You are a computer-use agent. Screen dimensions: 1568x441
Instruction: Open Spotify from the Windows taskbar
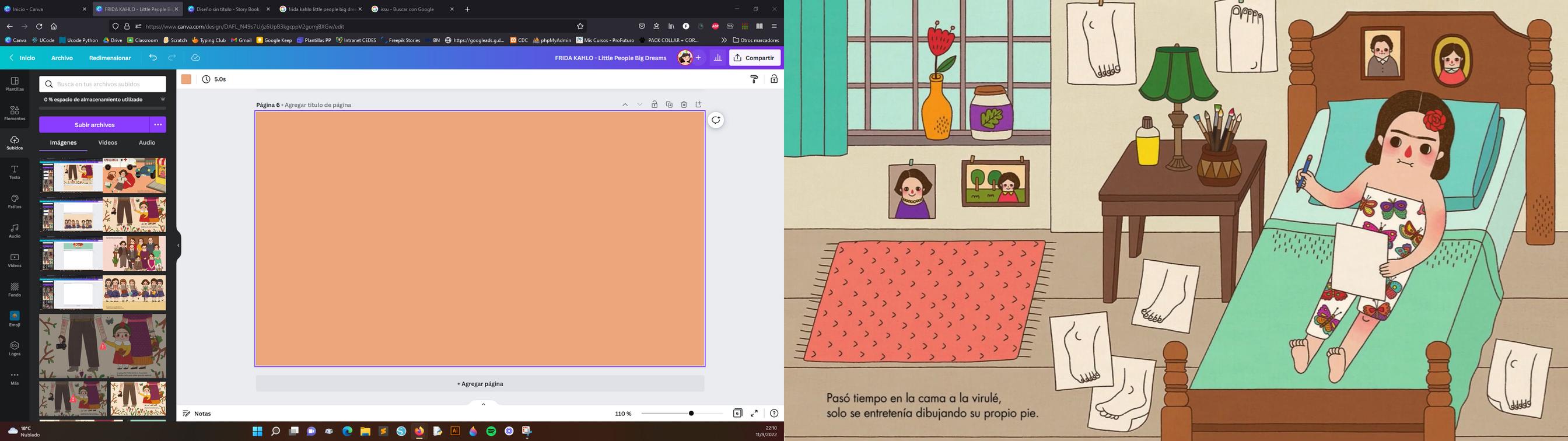pyautogui.click(x=491, y=431)
